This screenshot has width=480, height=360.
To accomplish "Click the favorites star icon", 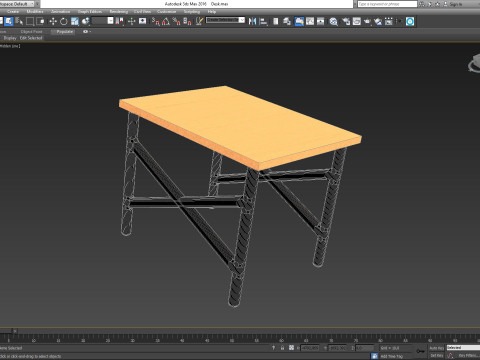I will coord(437,4).
